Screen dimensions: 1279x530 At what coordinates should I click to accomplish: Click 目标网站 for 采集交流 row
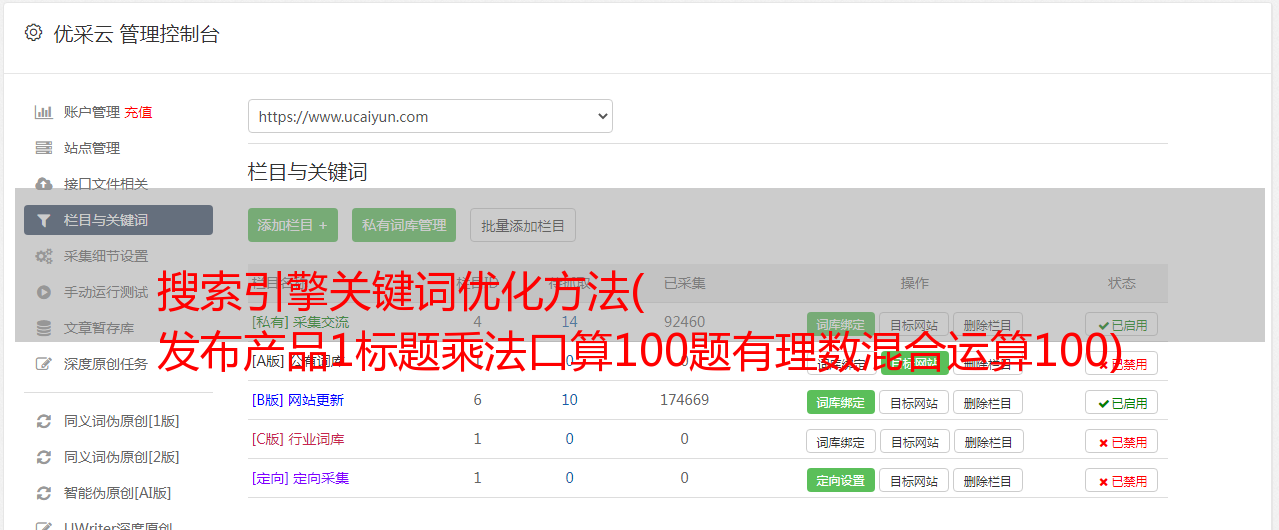[x=914, y=324]
